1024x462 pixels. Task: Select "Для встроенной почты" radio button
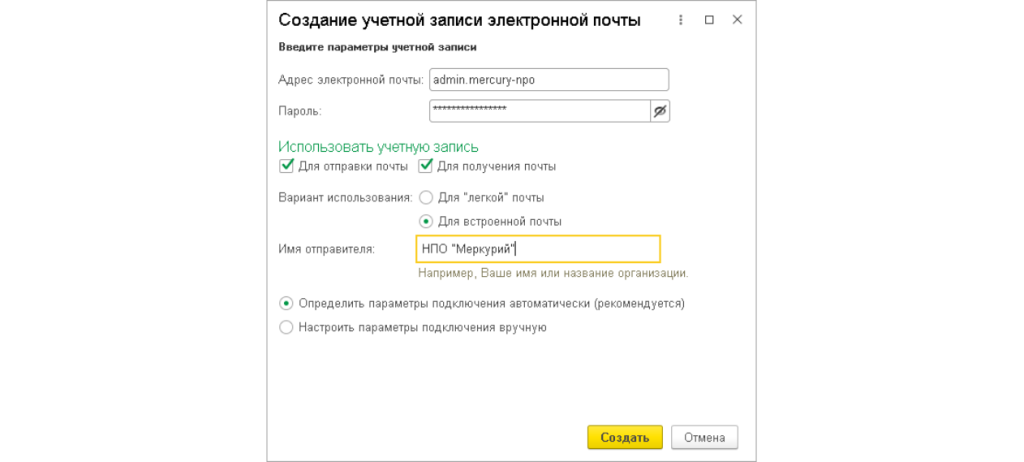[x=426, y=221]
